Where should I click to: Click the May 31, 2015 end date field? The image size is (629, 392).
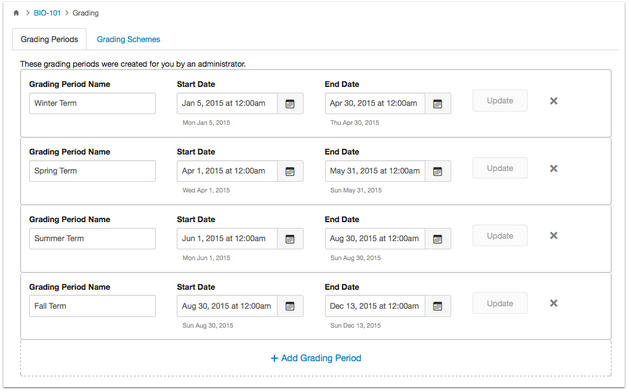(x=375, y=171)
